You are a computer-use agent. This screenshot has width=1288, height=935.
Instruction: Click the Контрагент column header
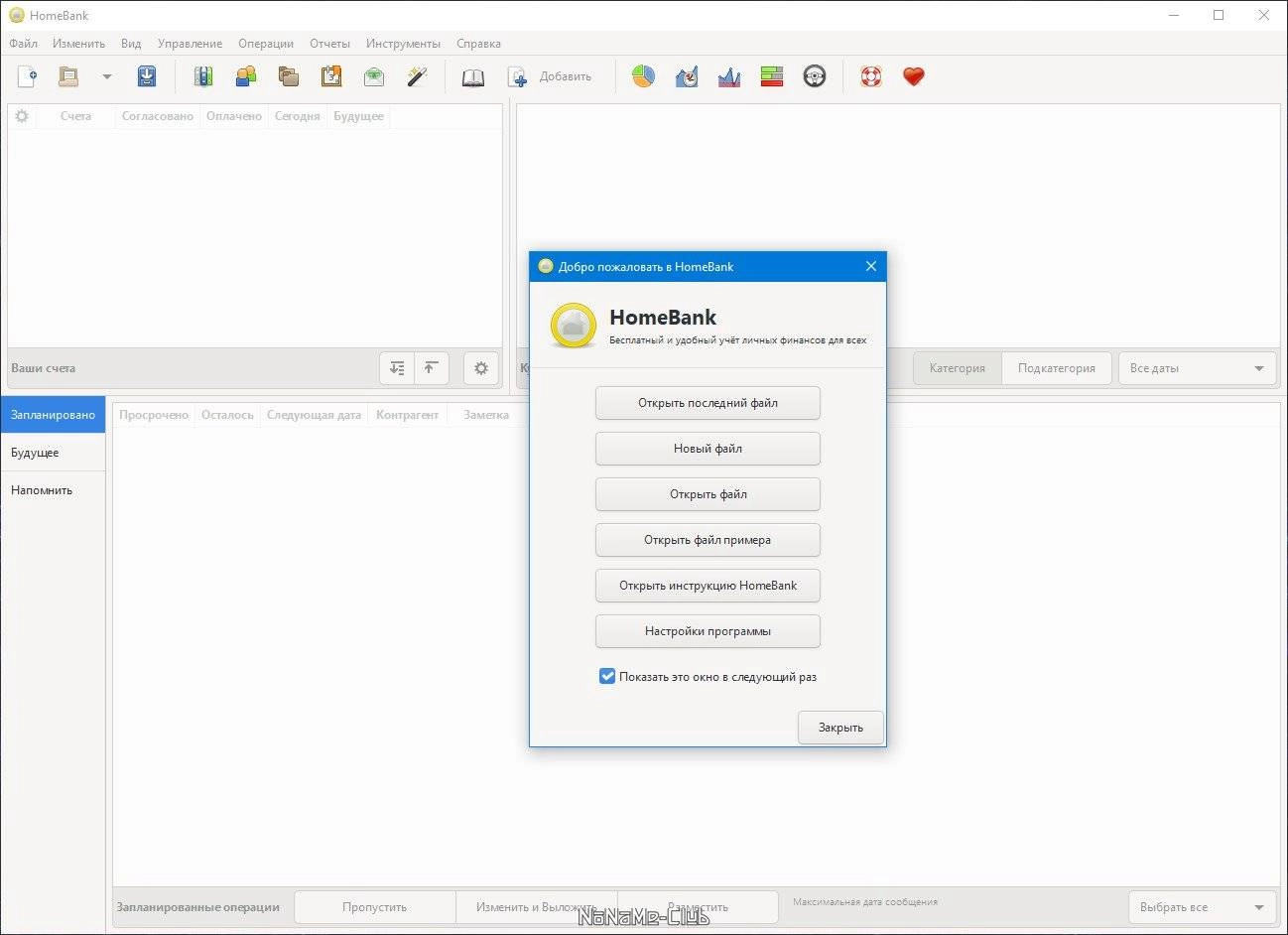[x=407, y=415]
